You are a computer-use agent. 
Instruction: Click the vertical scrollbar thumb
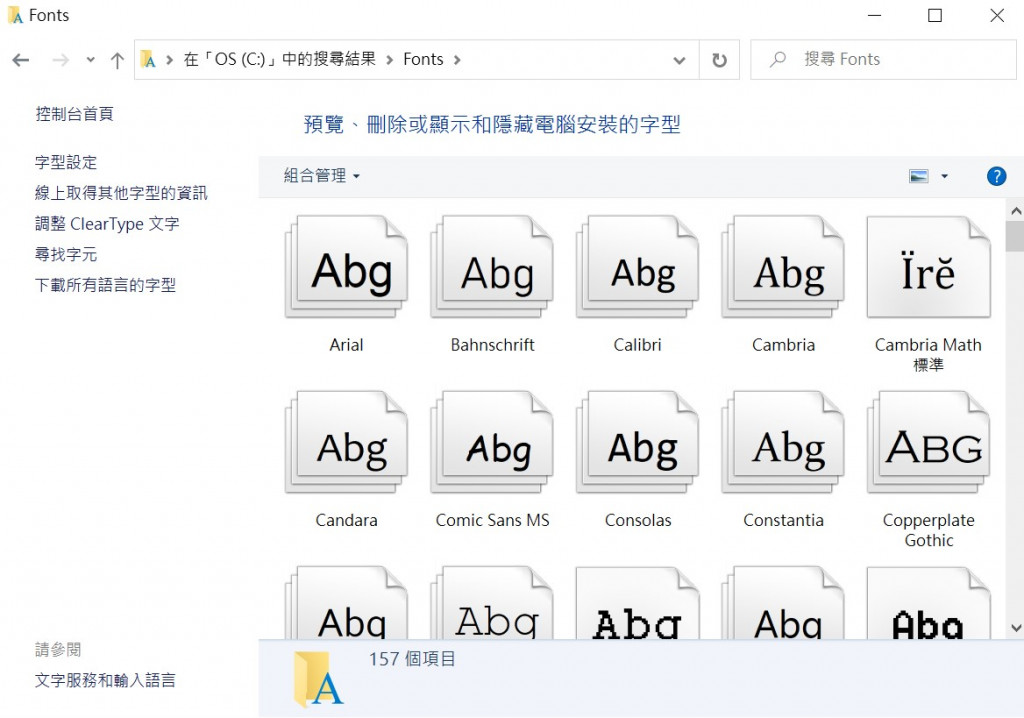click(x=1016, y=236)
